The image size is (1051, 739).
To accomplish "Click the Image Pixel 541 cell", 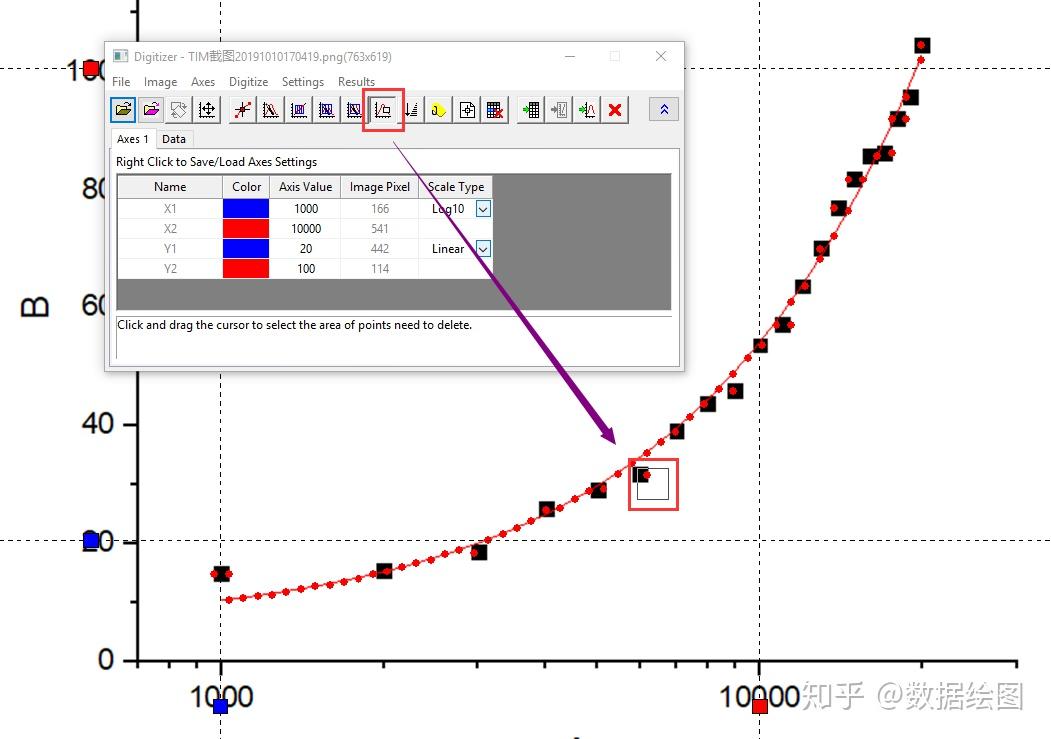I will coord(380,228).
